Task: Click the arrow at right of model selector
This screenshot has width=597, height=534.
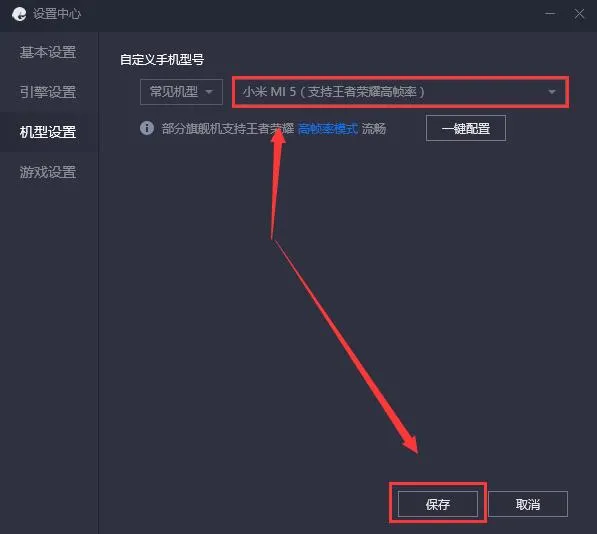Action: (x=552, y=92)
